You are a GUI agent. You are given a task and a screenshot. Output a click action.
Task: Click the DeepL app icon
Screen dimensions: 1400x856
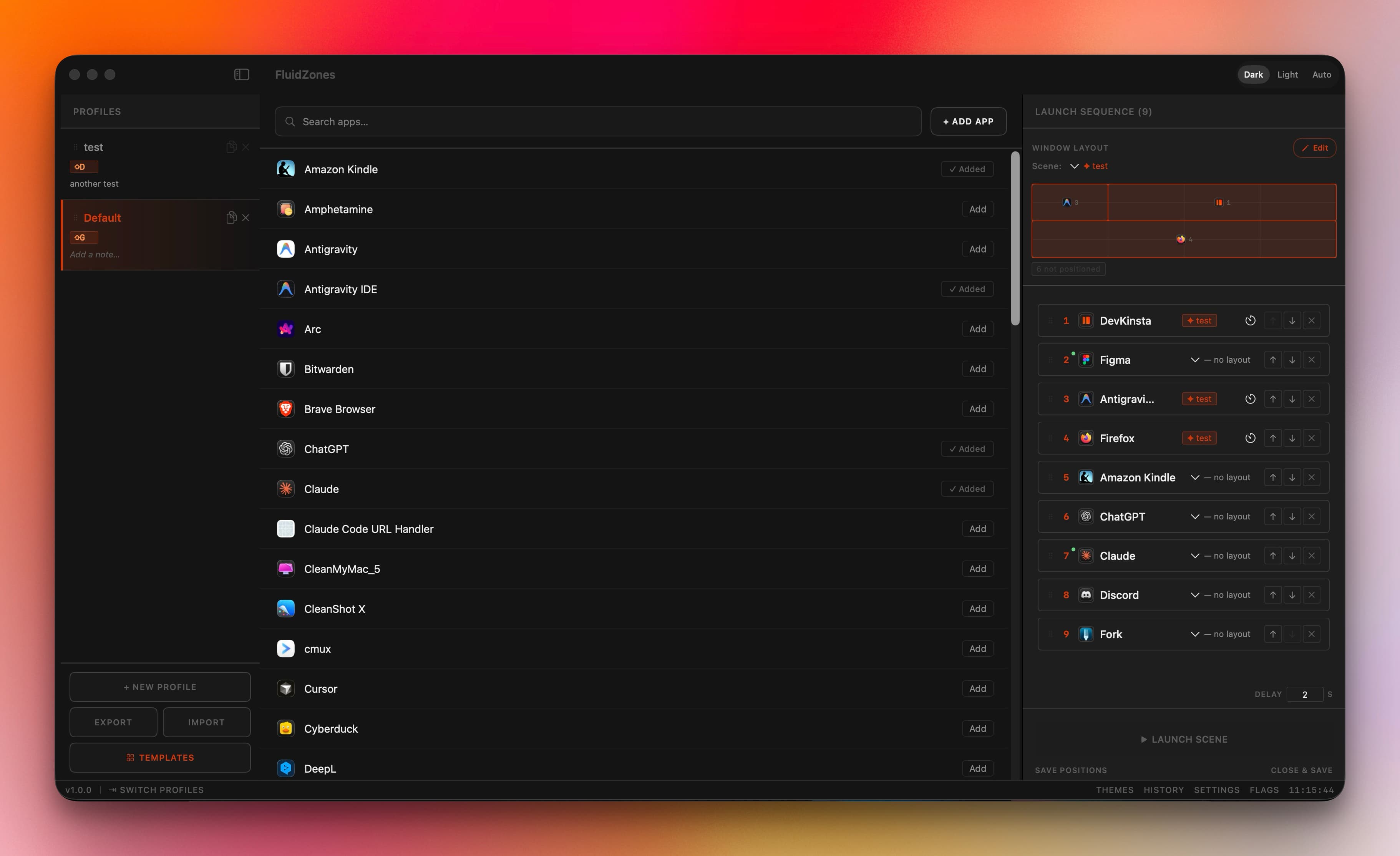pos(286,768)
